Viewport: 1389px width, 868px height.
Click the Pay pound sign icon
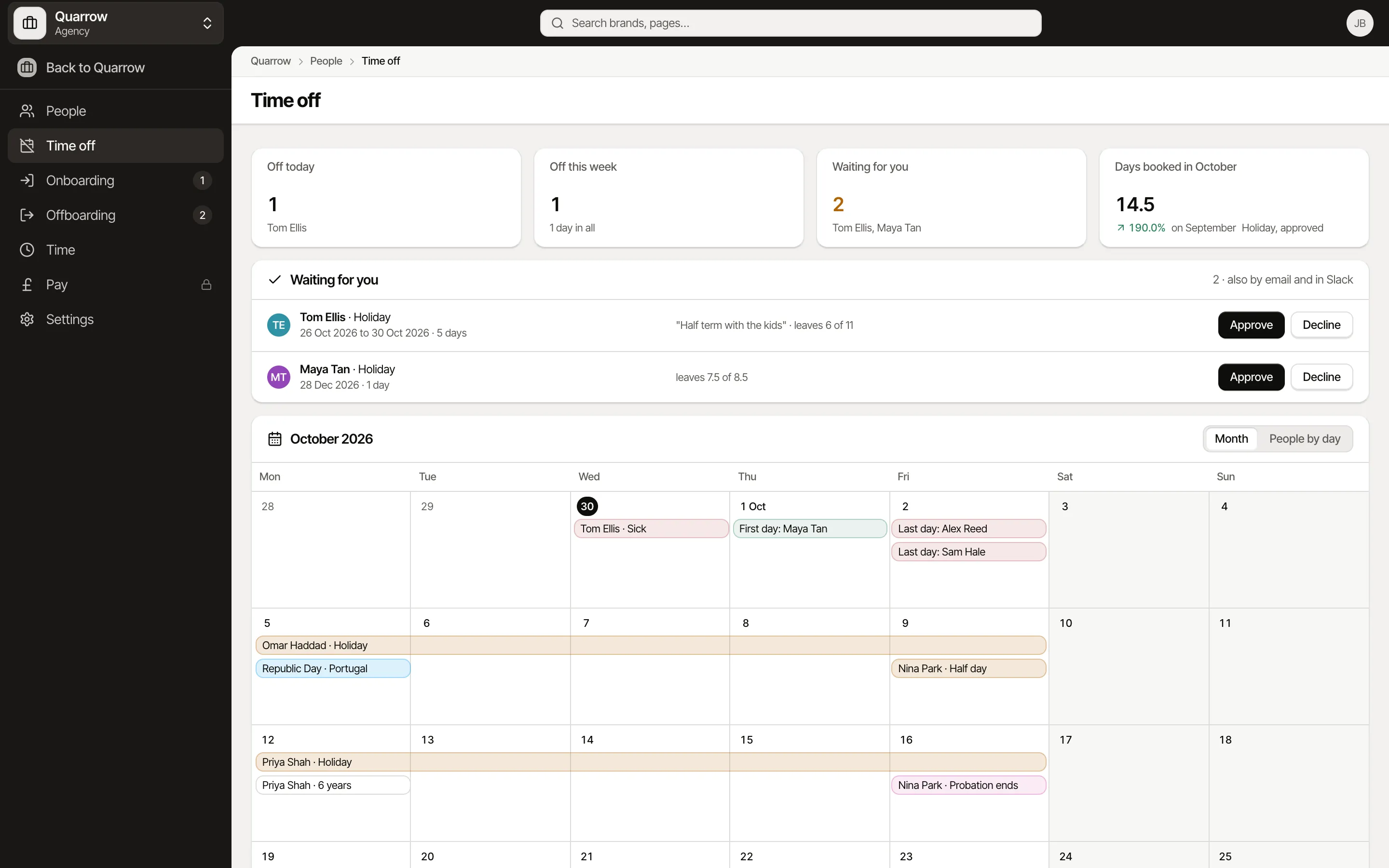coord(27,285)
